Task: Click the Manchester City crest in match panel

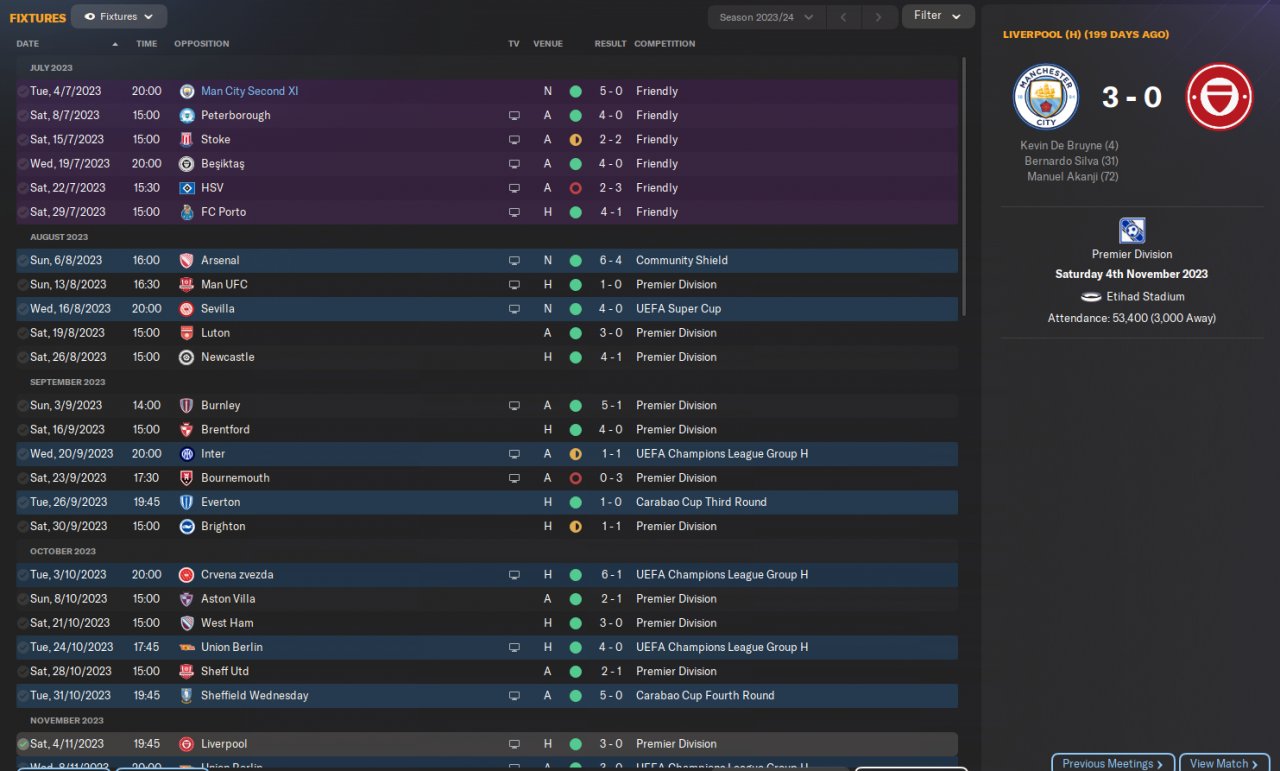Action: tap(1046, 97)
